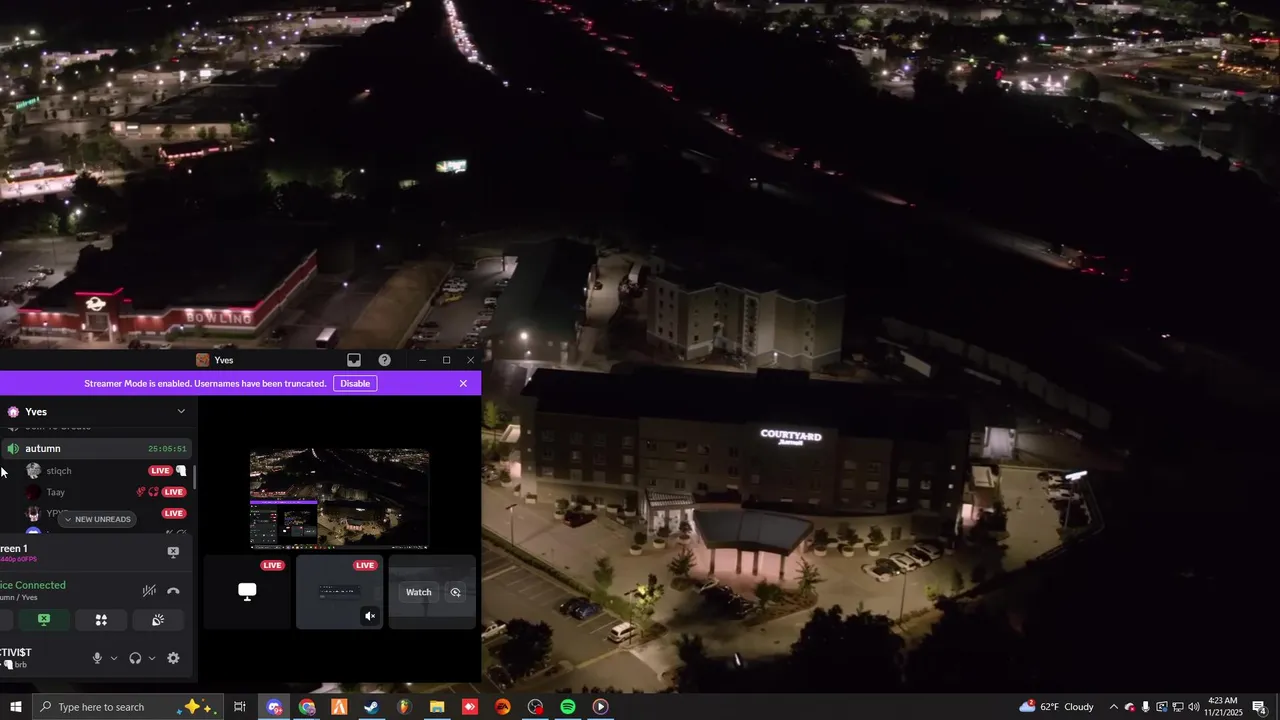Click pop-out icon beside Watch button
Viewport: 1280px width, 720px height.
[456, 592]
